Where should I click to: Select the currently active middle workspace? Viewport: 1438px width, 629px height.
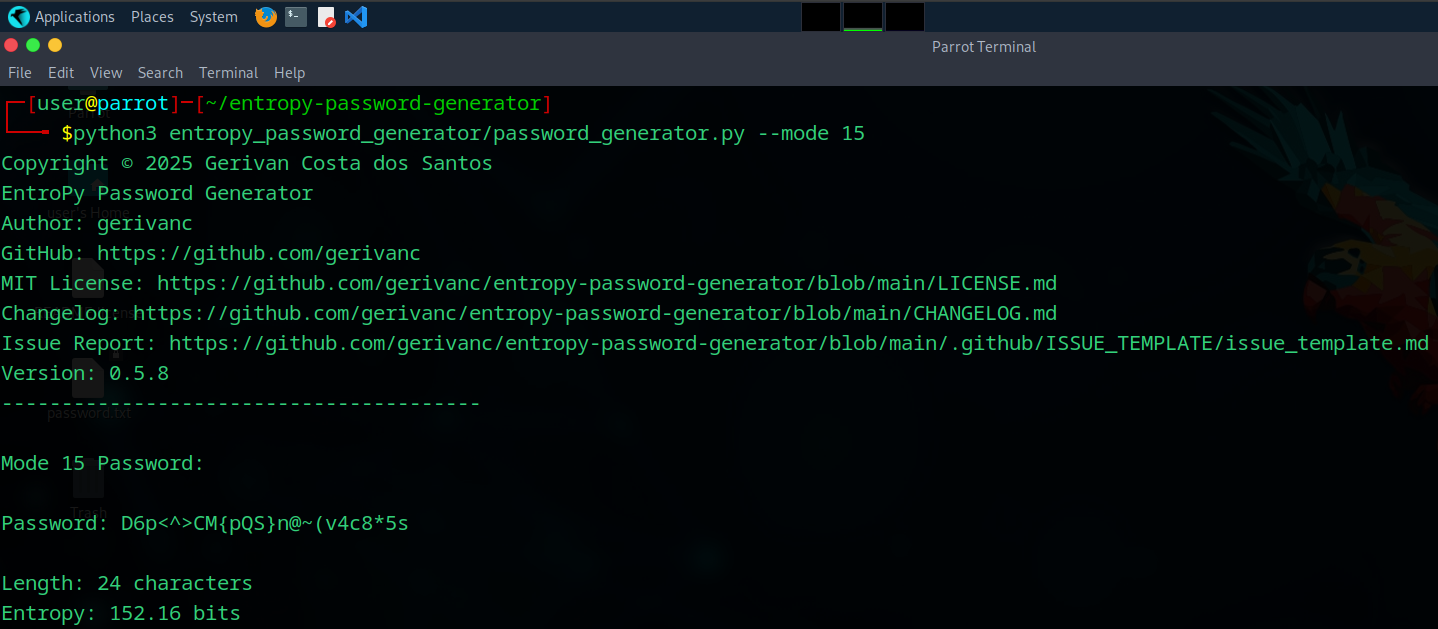[861, 16]
